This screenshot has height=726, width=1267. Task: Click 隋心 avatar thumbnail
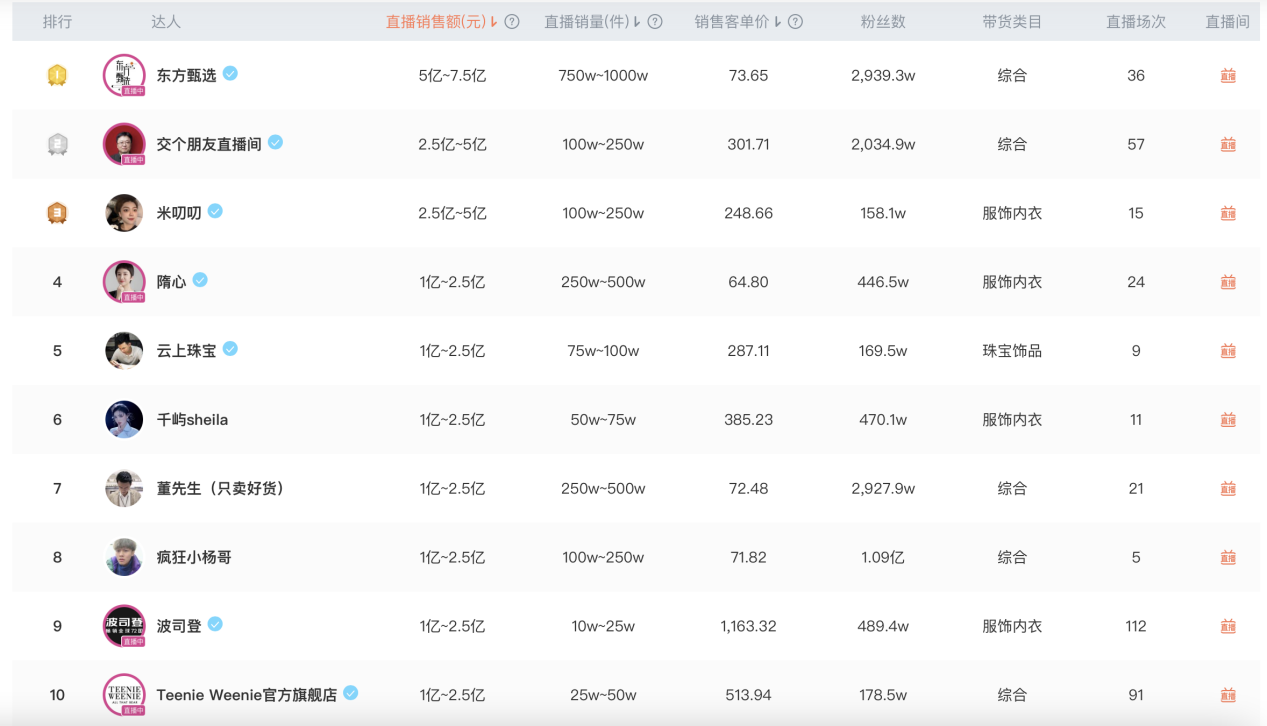click(x=124, y=282)
